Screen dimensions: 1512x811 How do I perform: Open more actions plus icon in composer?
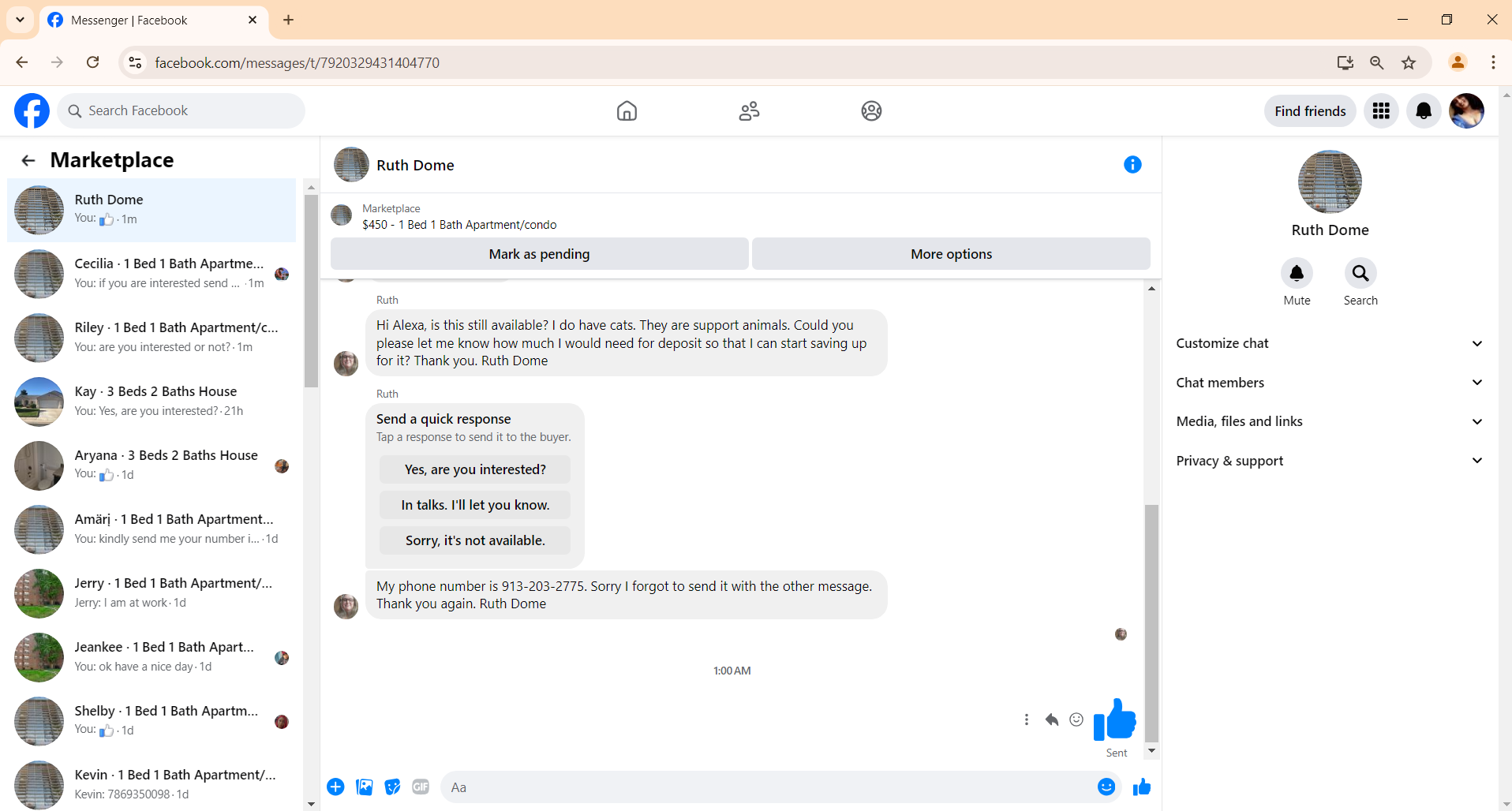pyautogui.click(x=335, y=787)
